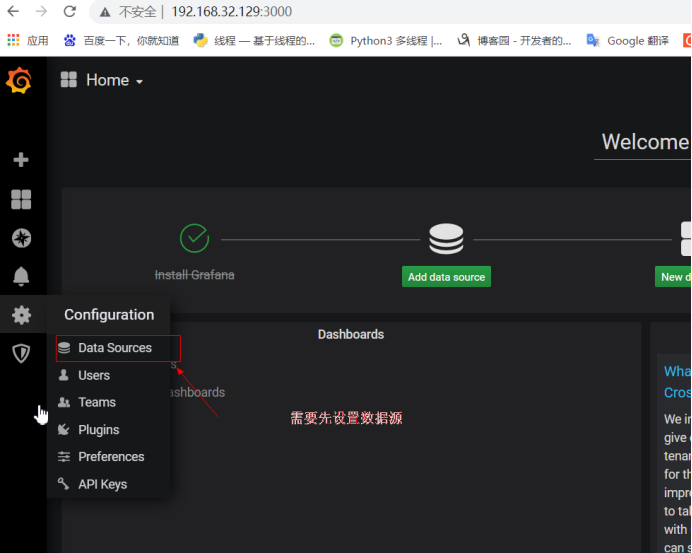The height and width of the screenshot is (553, 692).
Task: Open the Explore compass icon
Action: pos(21,238)
